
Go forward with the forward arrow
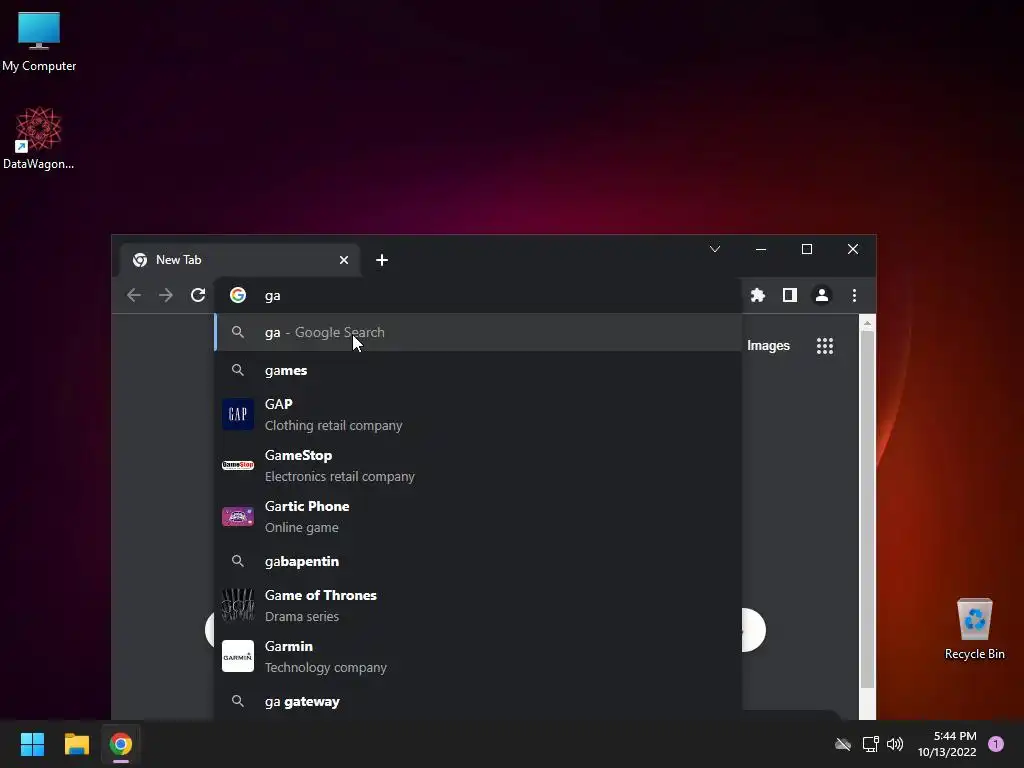coord(166,295)
